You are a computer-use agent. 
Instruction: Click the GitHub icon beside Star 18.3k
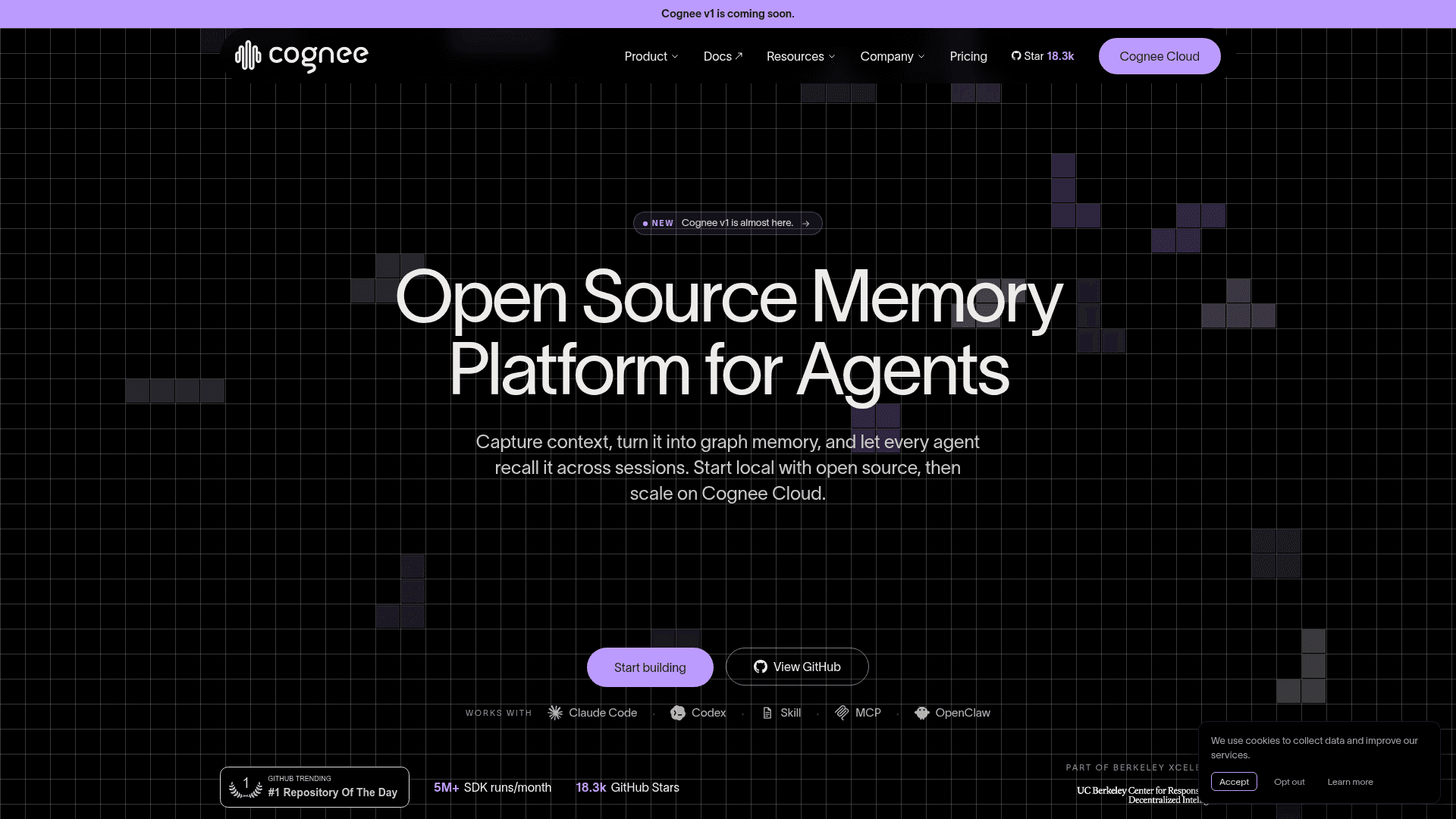click(1016, 56)
